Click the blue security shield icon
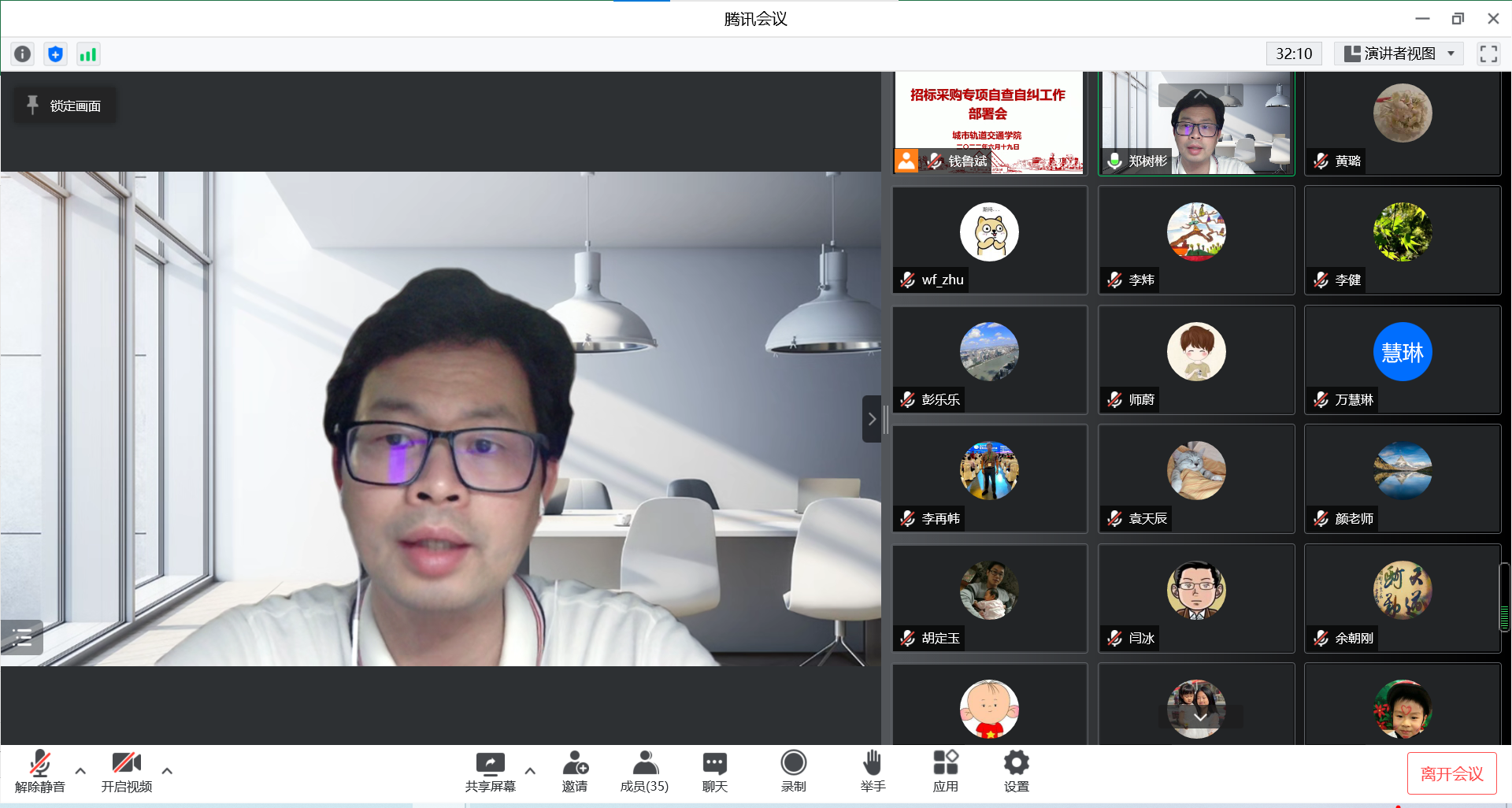Viewport: 1512px width, 808px height. [x=55, y=54]
